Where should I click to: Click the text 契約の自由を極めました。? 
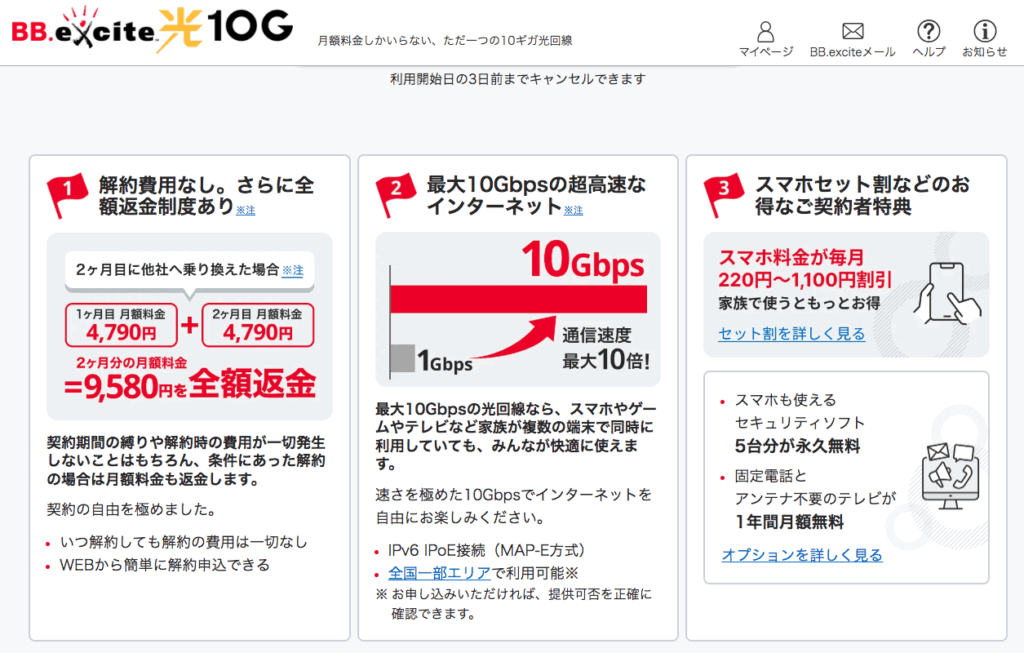point(131,509)
